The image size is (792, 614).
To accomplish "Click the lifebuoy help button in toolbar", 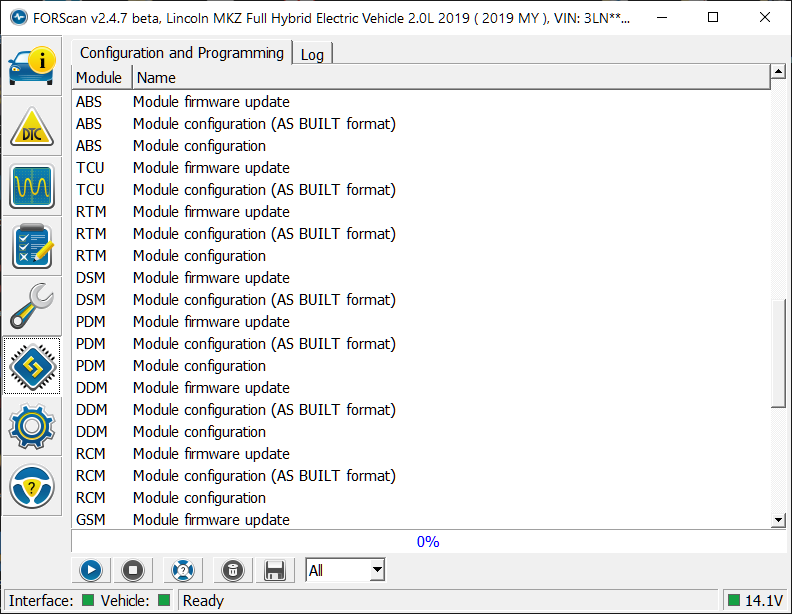I will pos(183,571).
